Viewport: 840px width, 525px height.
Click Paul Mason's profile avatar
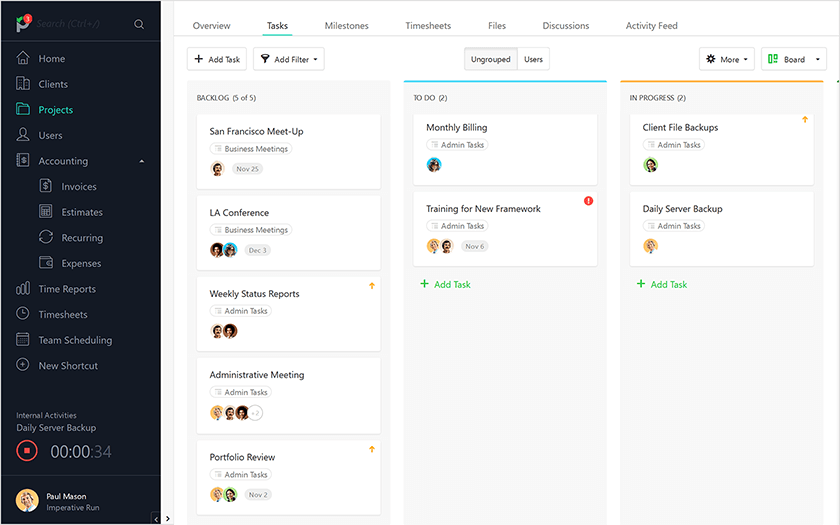pyautogui.click(x=27, y=501)
